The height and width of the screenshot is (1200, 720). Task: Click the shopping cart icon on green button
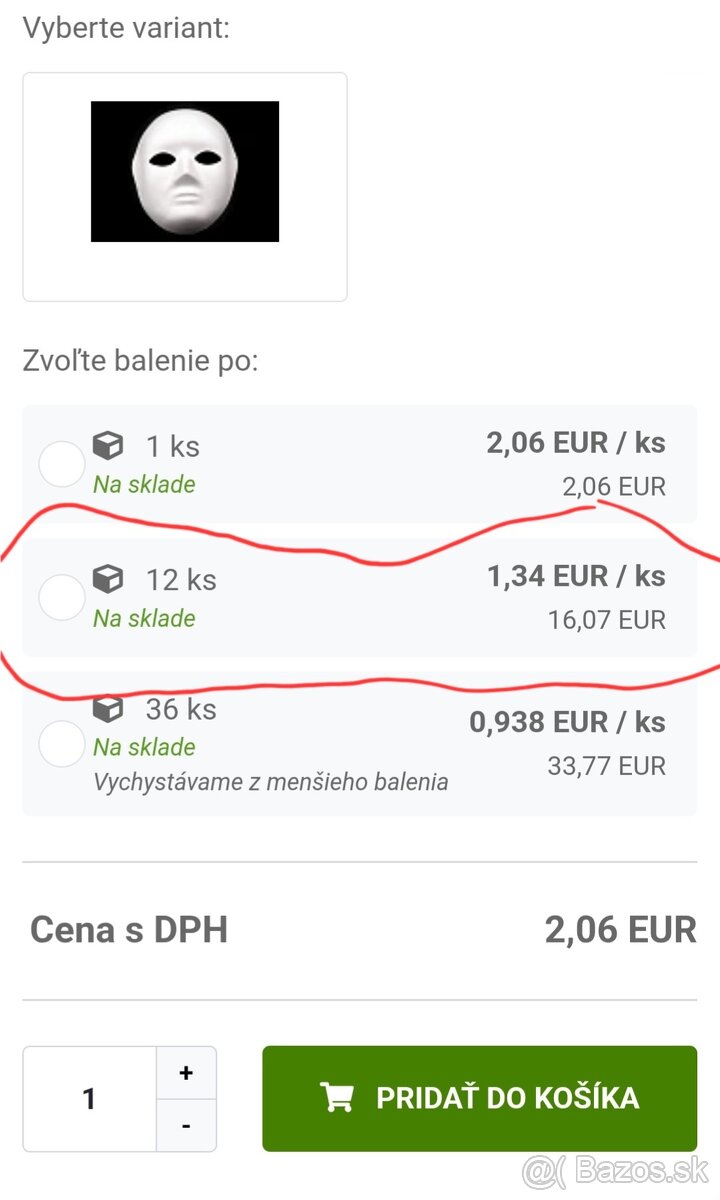pyautogui.click(x=337, y=1098)
